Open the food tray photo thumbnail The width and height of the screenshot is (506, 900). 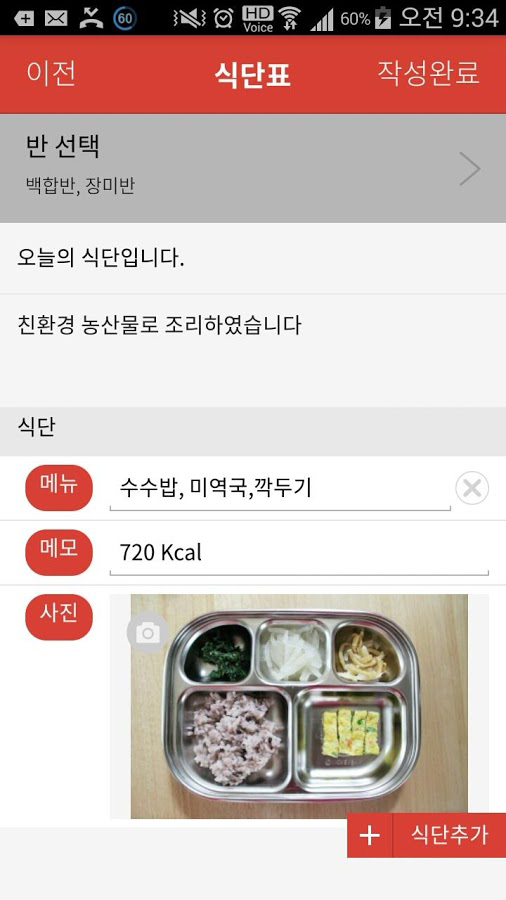[x=299, y=706]
